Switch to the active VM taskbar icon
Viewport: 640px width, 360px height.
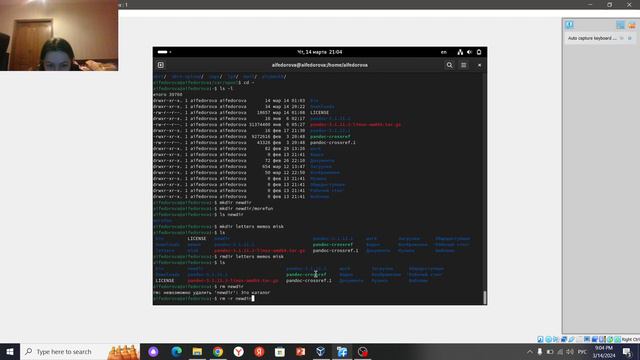click(x=342, y=351)
